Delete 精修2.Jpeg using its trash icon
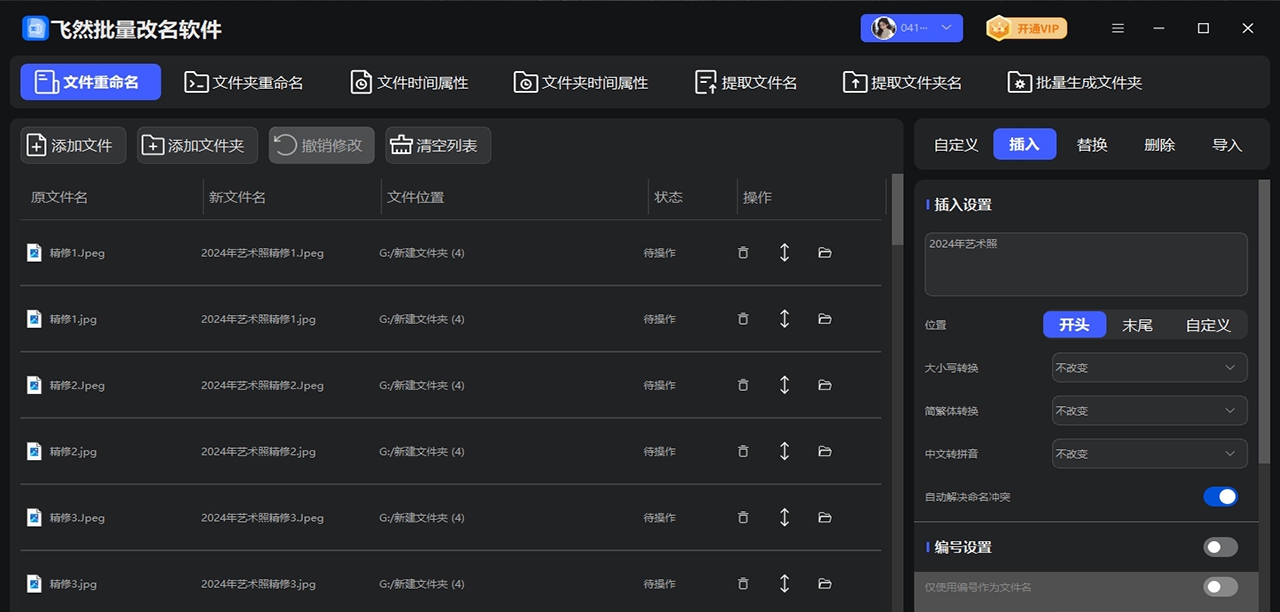 click(x=743, y=384)
